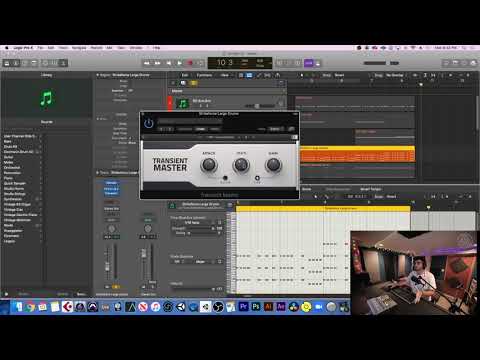
Task: Click the add track plus button
Action: [173, 83]
